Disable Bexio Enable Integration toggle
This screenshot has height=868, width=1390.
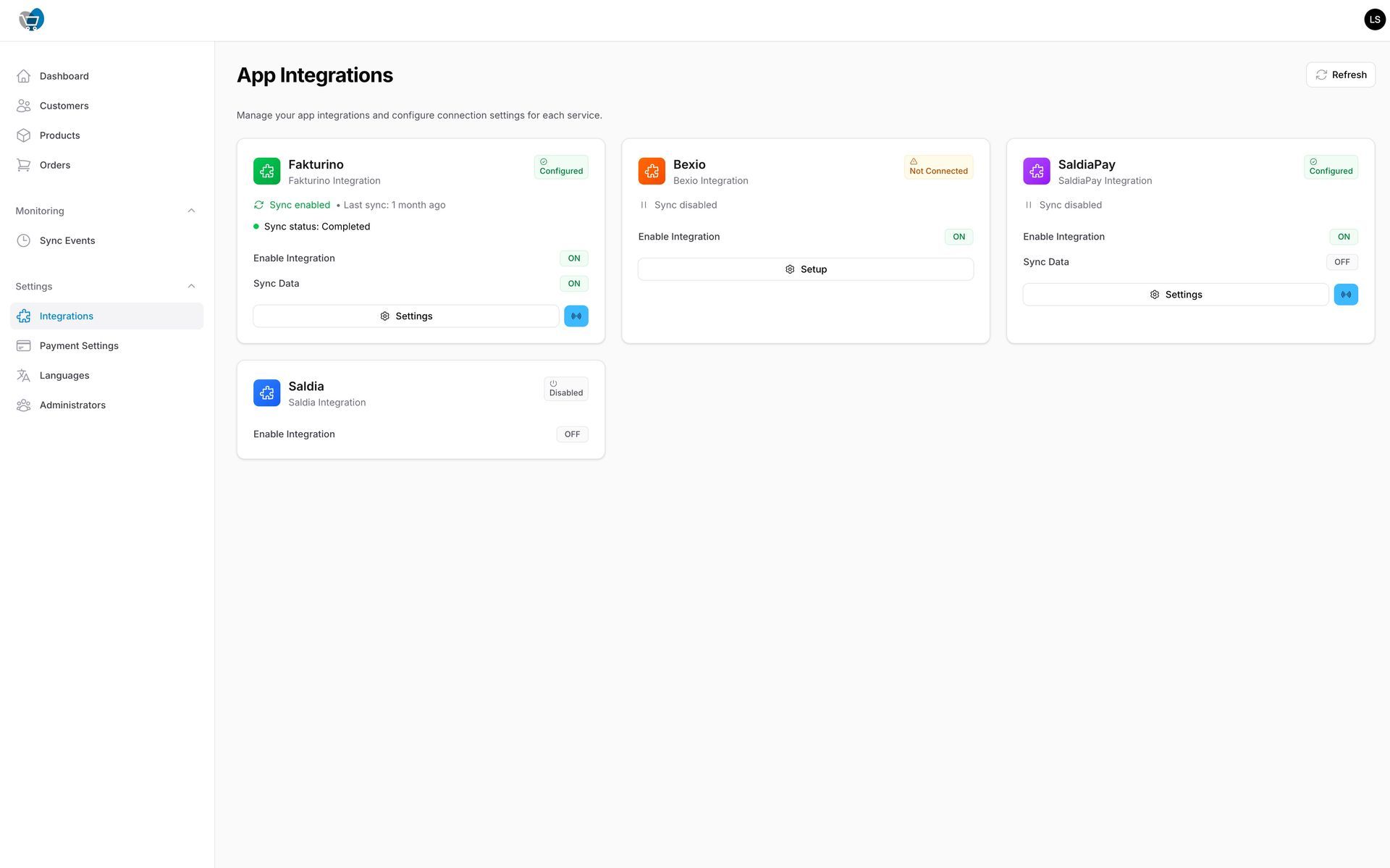(958, 237)
